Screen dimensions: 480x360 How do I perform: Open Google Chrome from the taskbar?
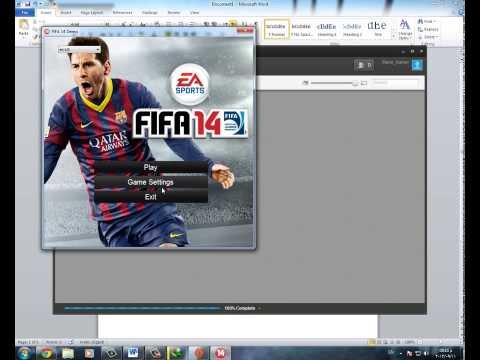[47, 353]
